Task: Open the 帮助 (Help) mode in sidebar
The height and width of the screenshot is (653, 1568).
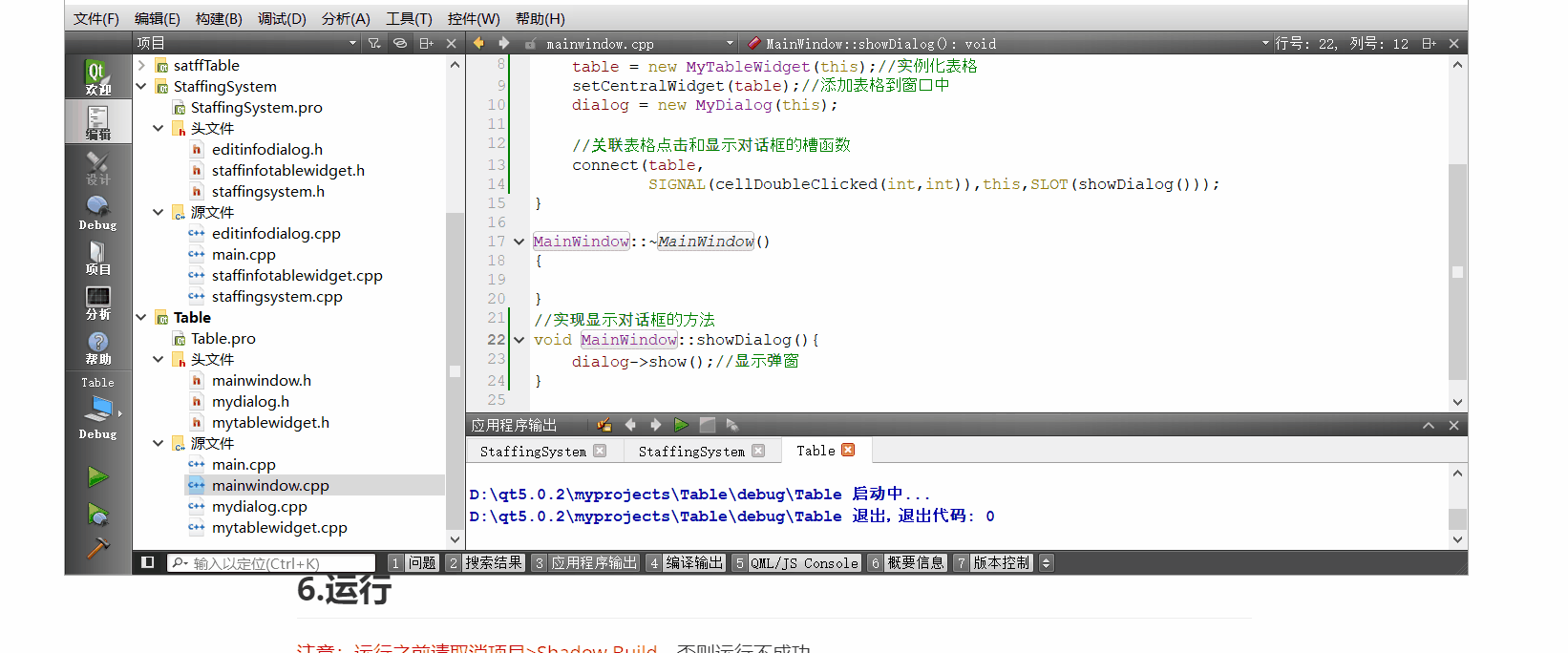Action: click(x=97, y=347)
